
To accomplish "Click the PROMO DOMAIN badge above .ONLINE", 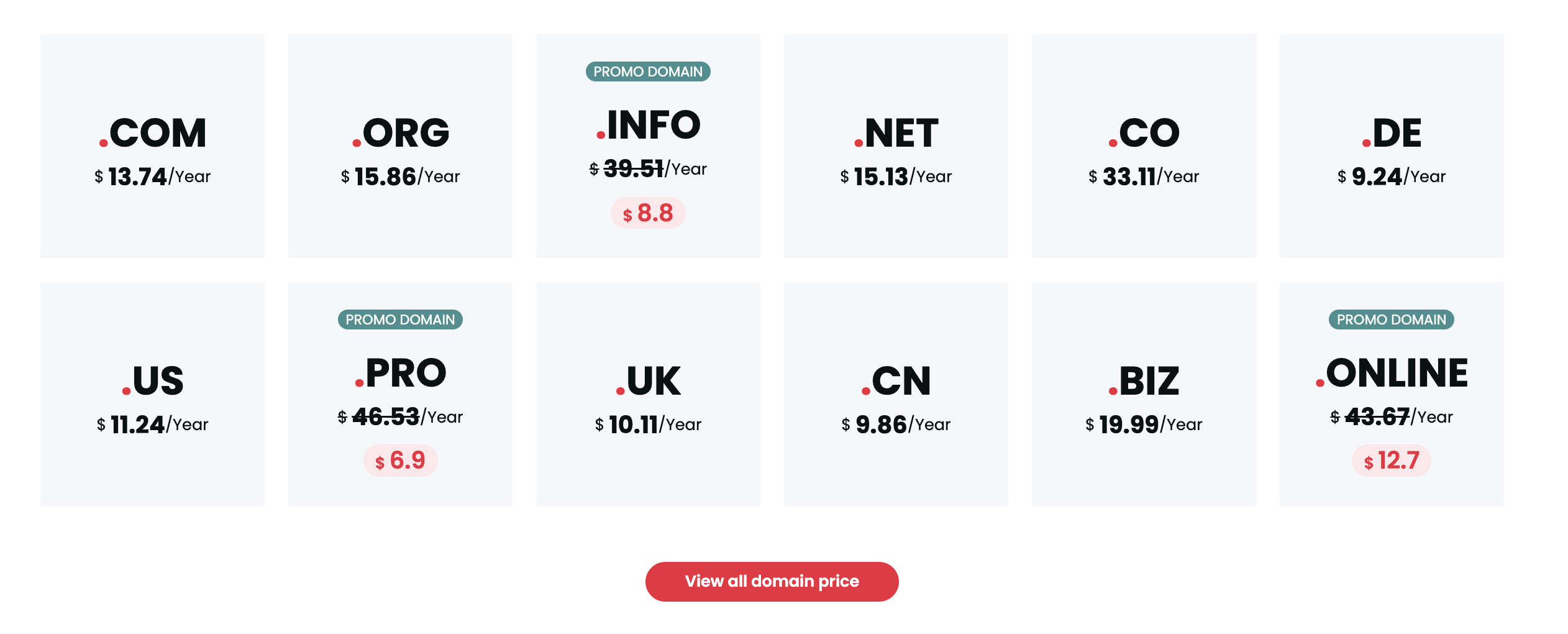I will (x=1392, y=319).
